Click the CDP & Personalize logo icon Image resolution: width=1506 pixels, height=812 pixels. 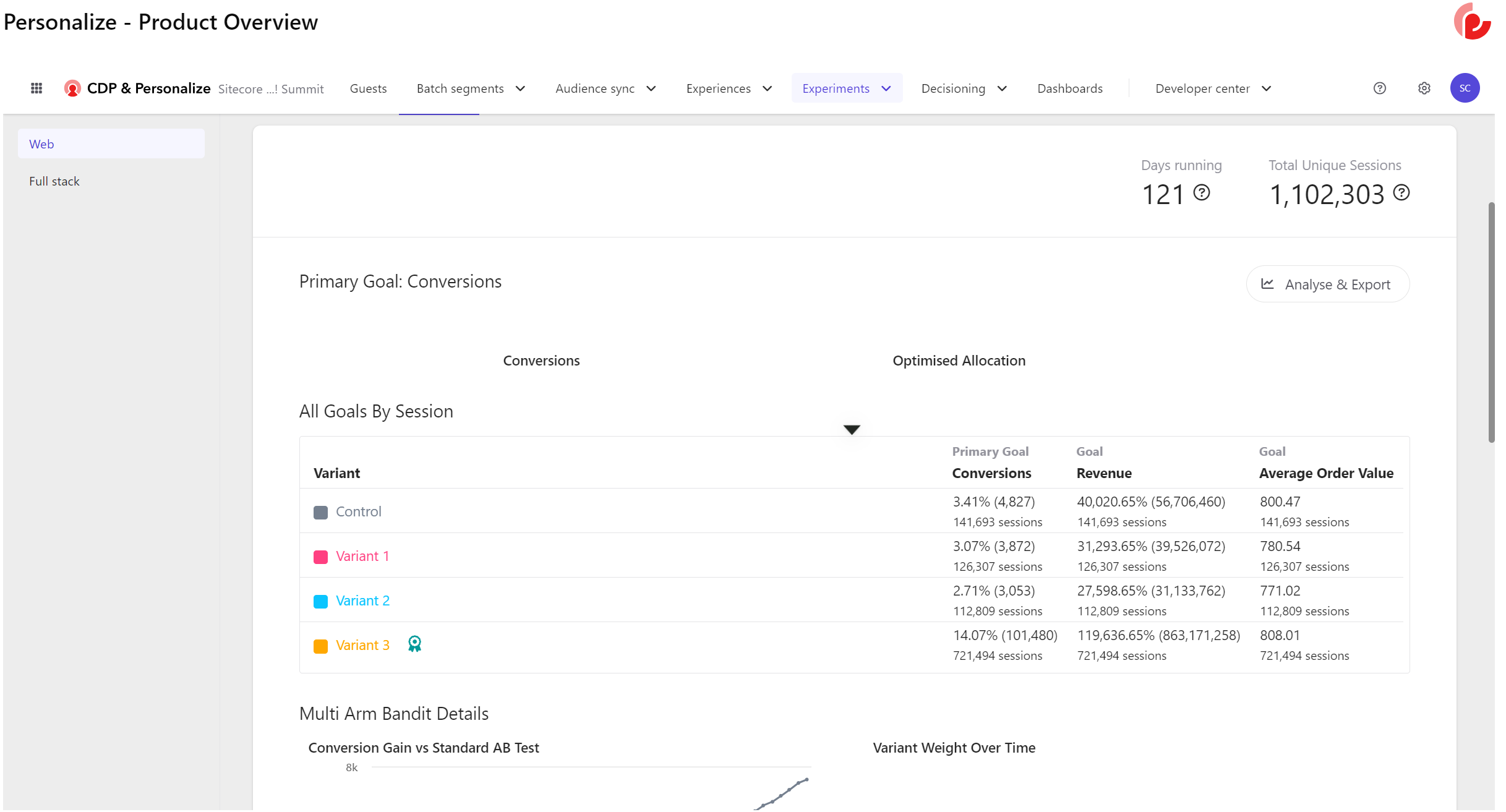tap(72, 88)
